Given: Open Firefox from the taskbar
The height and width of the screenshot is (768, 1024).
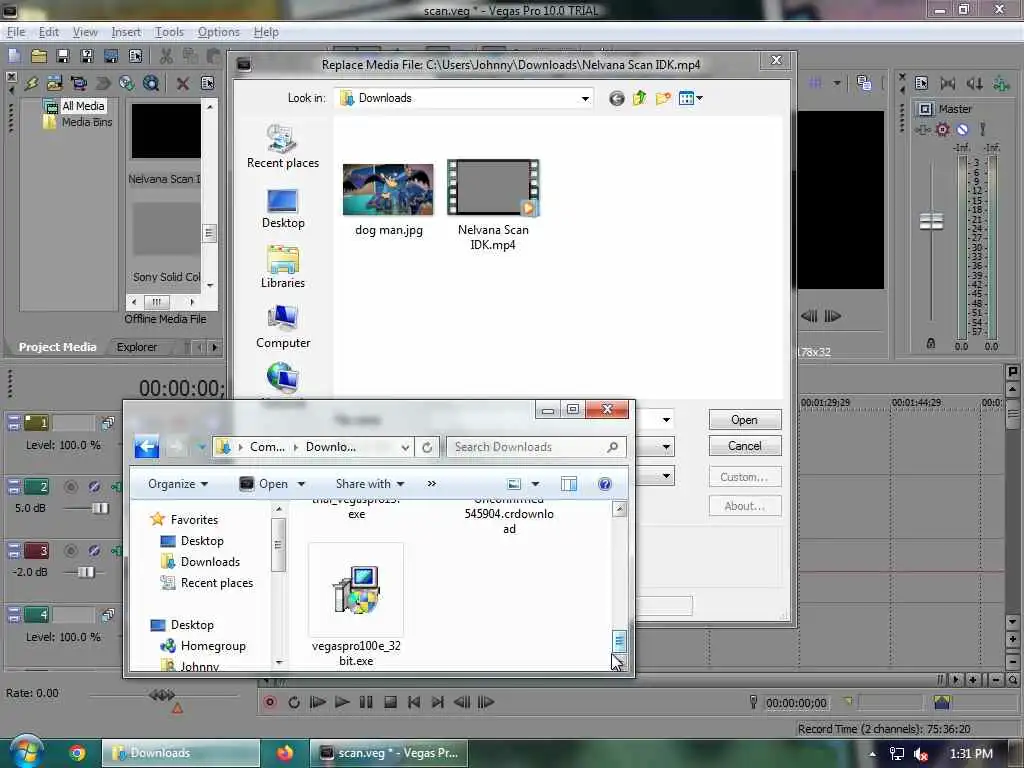Looking at the screenshot, I should point(285,753).
